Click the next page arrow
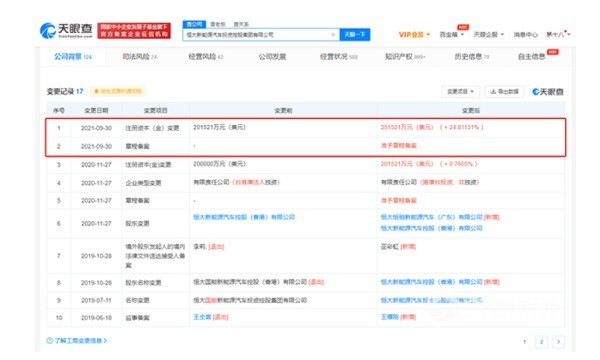Screen dimensions: 600x360 558,342
